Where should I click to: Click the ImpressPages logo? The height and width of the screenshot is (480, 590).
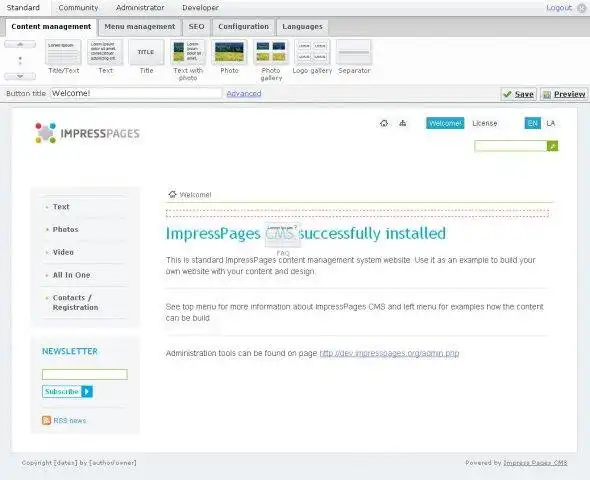[87, 133]
